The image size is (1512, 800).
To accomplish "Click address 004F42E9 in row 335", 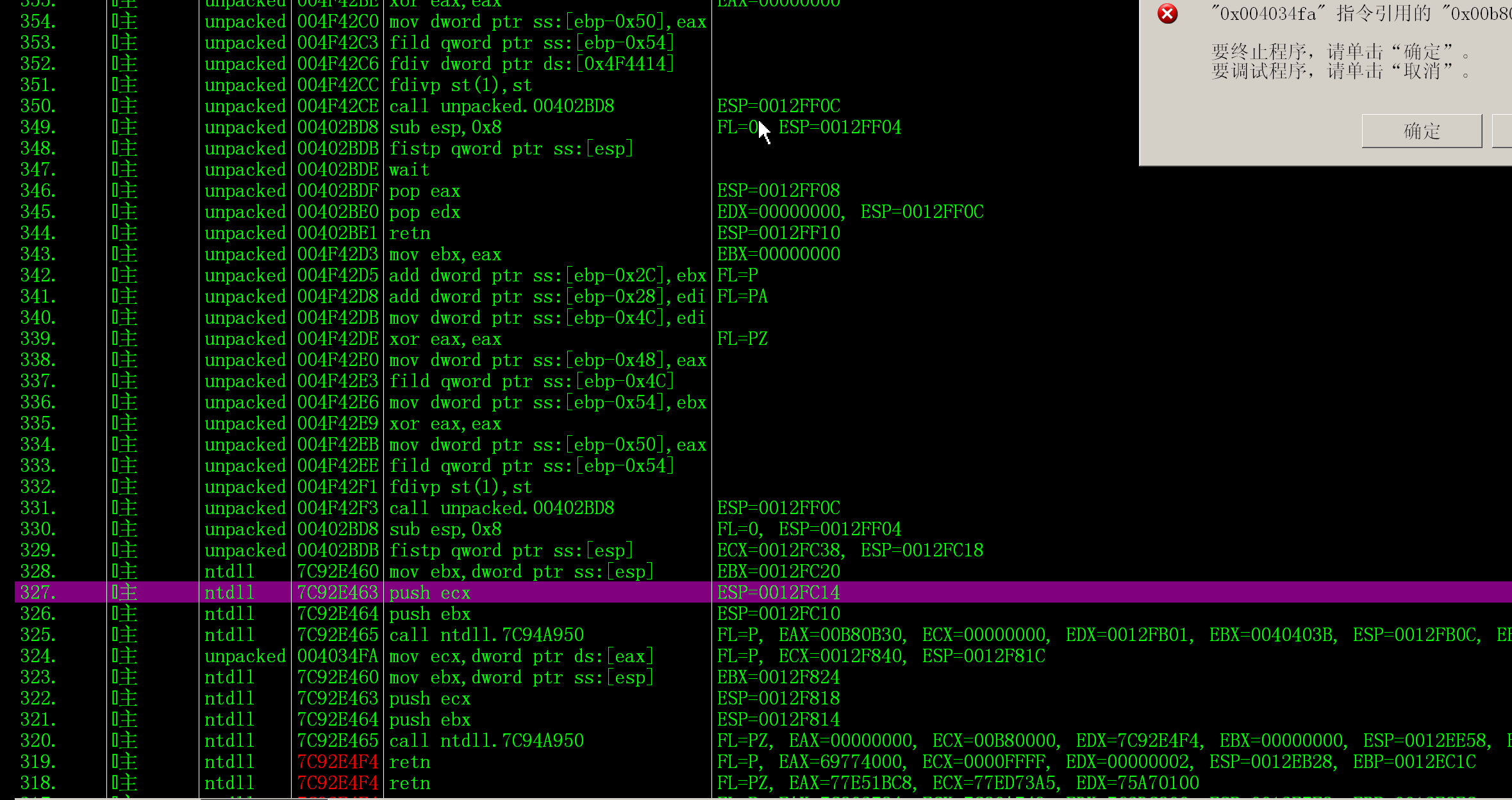I will [338, 424].
